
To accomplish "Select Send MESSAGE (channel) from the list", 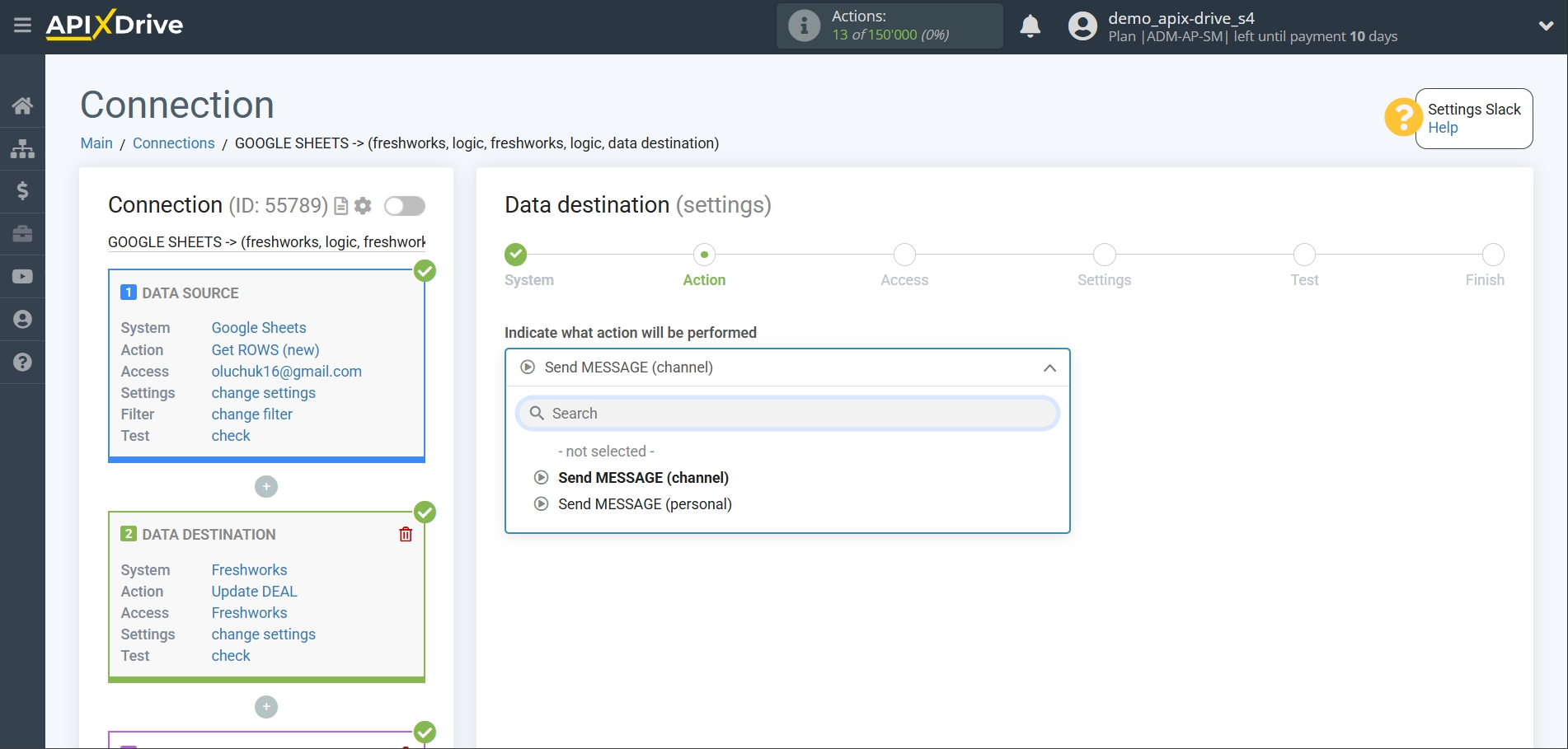I will pos(643,478).
